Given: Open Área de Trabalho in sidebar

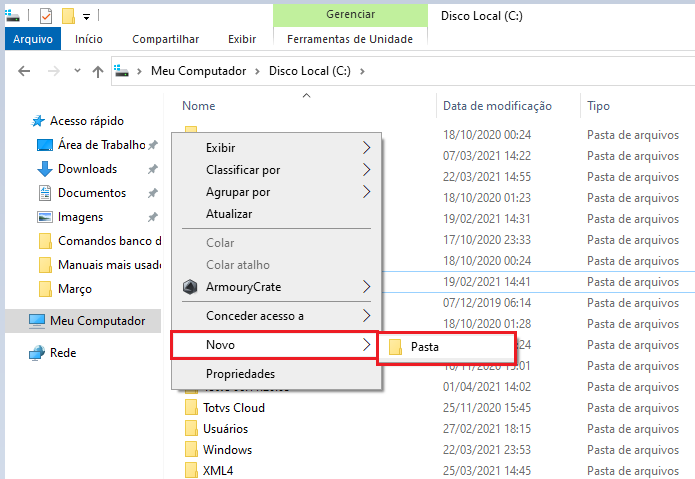Looking at the screenshot, I should tap(102, 145).
